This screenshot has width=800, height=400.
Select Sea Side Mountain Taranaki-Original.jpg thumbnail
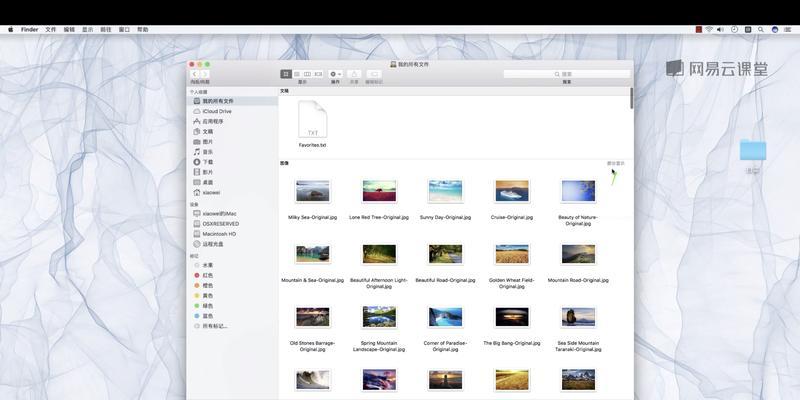pyautogui.click(x=578, y=317)
